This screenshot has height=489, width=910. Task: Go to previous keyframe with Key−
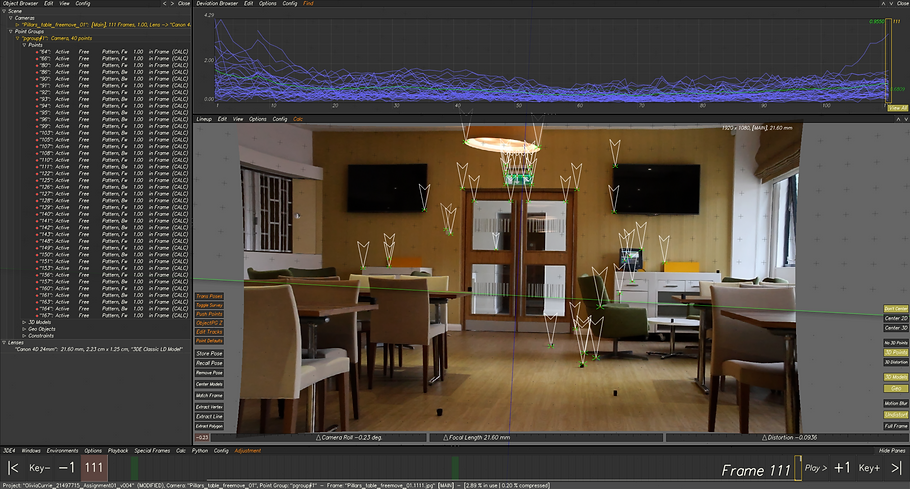[x=39, y=468]
